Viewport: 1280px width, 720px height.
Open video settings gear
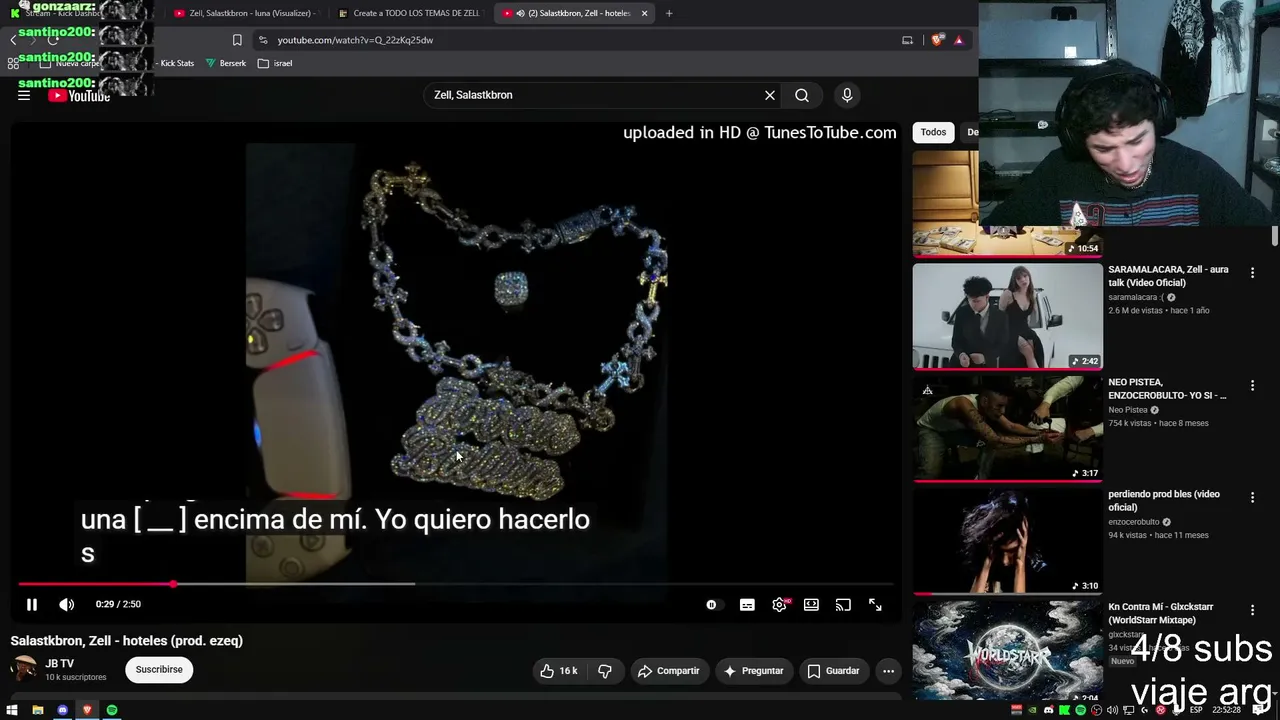(779, 605)
